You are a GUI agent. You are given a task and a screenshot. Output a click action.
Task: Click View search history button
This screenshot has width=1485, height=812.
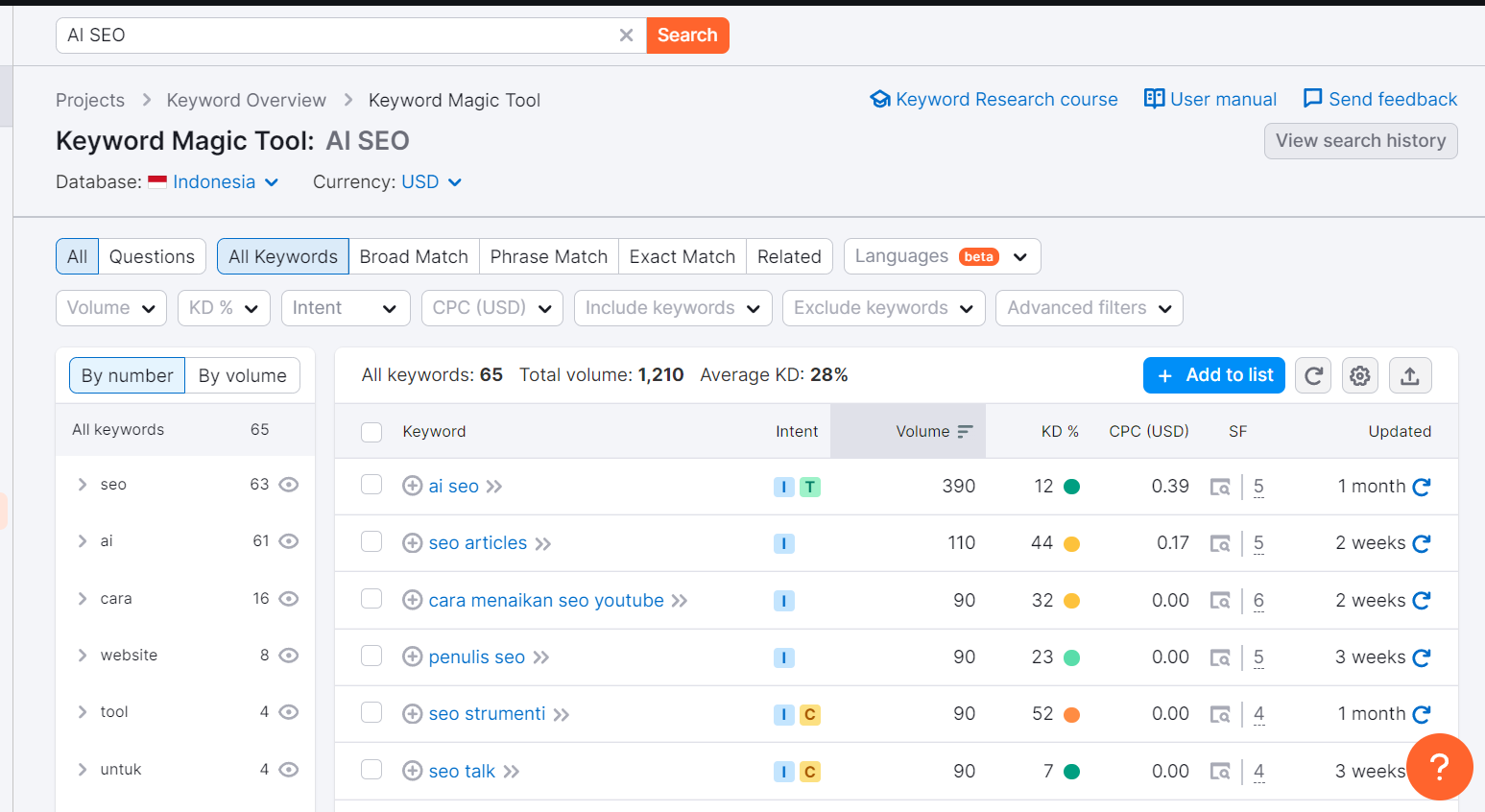point(1361,141)
